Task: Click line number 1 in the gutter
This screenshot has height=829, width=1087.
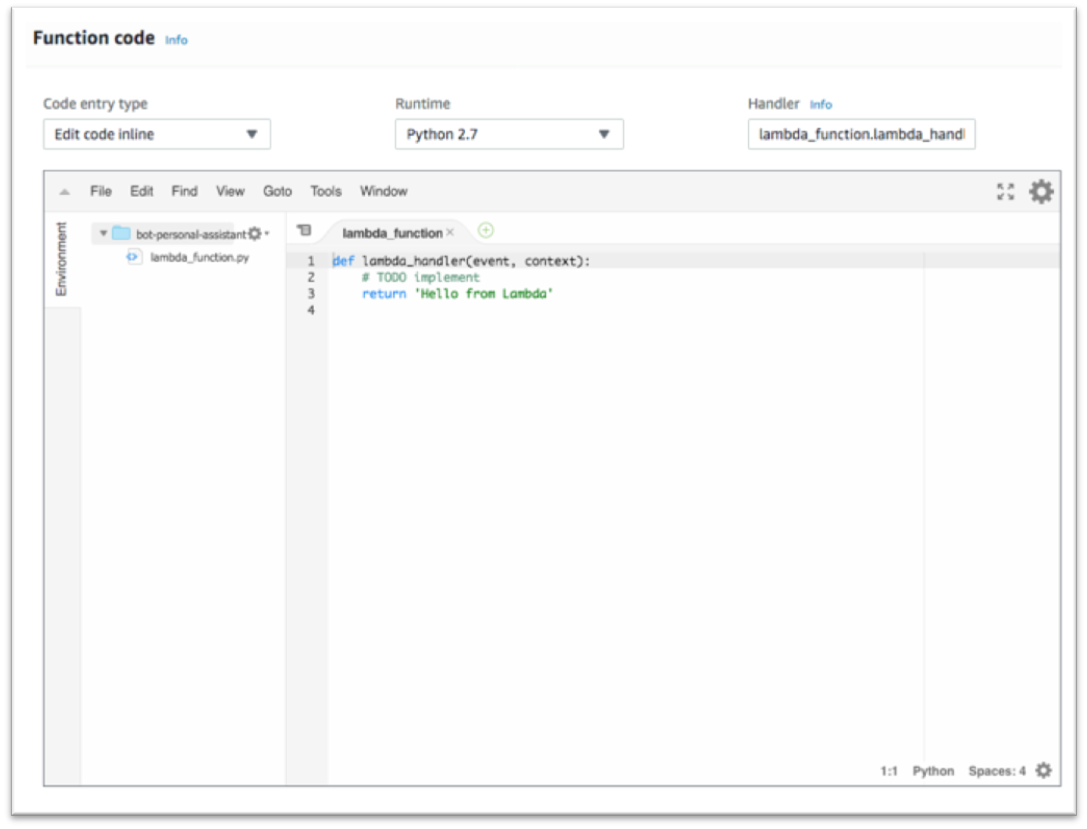Action: coord(311,261)
